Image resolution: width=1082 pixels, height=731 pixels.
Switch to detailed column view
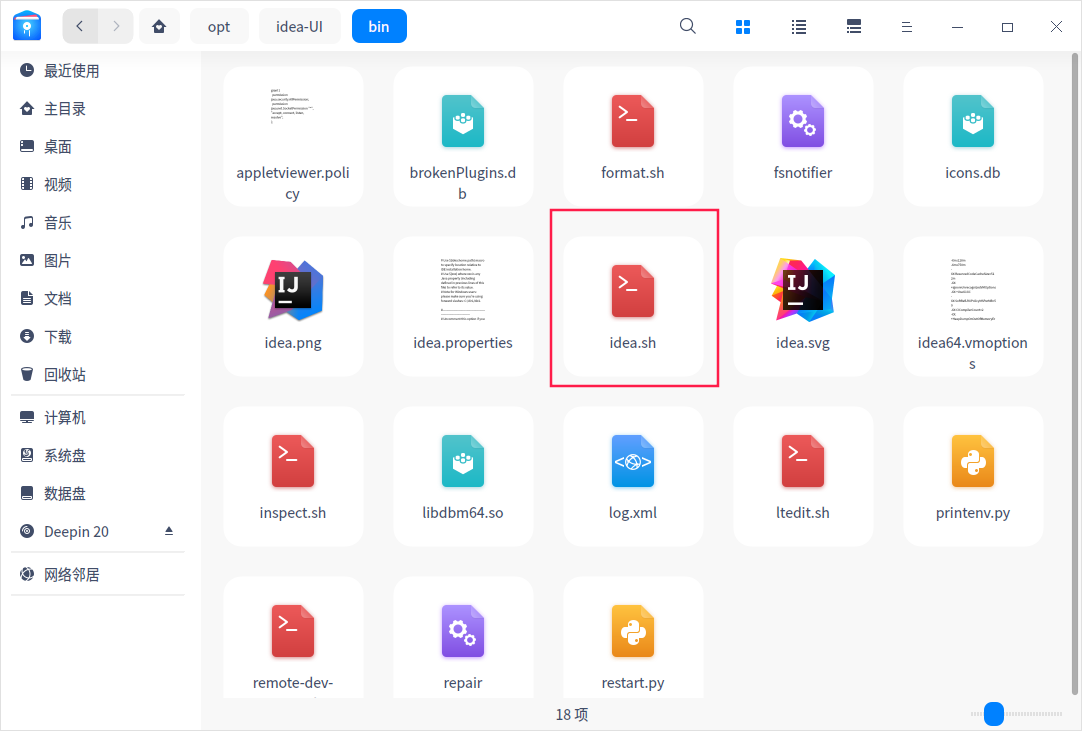point(854,27)
